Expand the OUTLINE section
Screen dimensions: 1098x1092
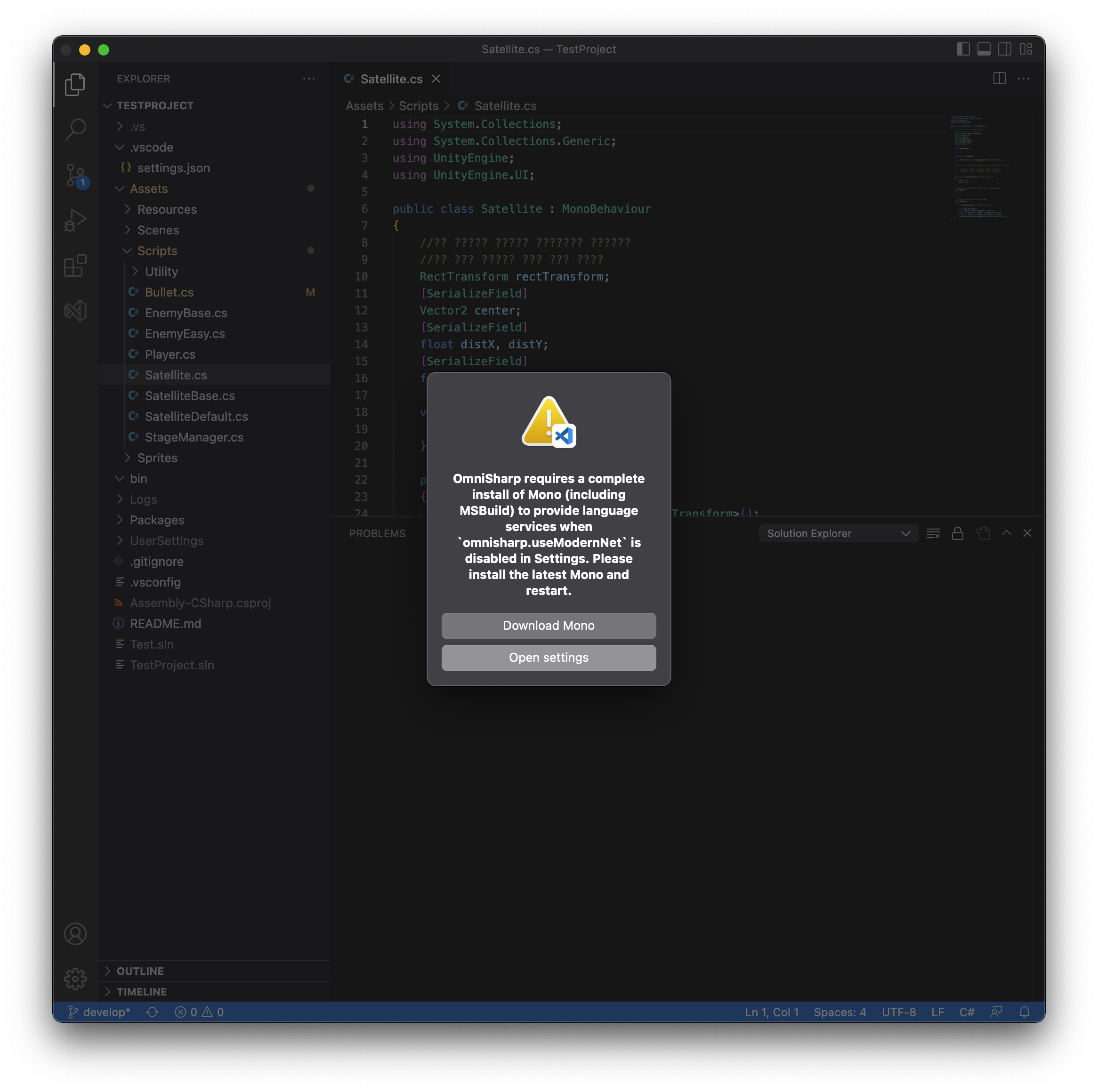[140, 971]
